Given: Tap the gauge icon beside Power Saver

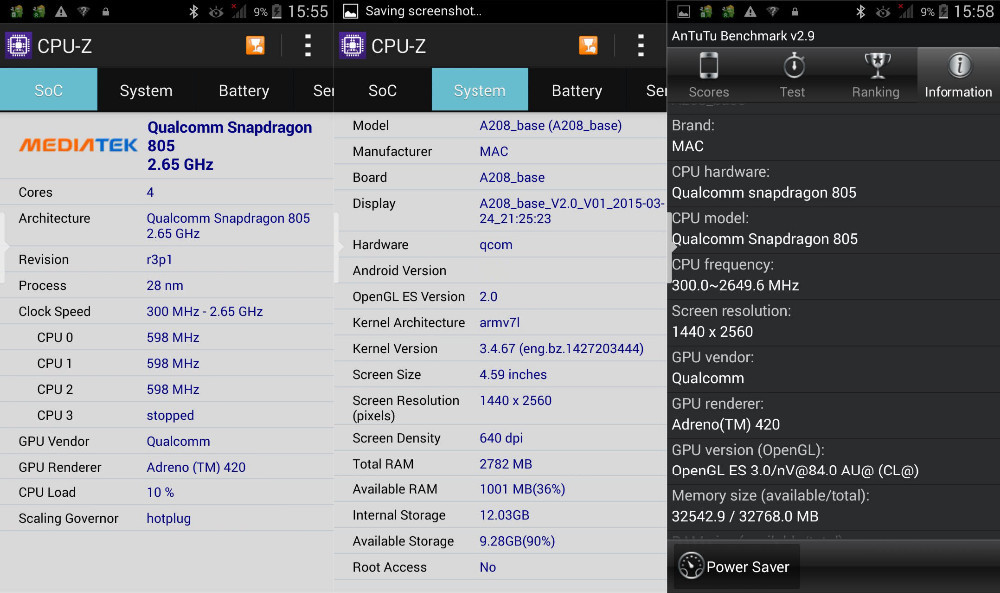Looking at the screenshot, I should (690, 566).
